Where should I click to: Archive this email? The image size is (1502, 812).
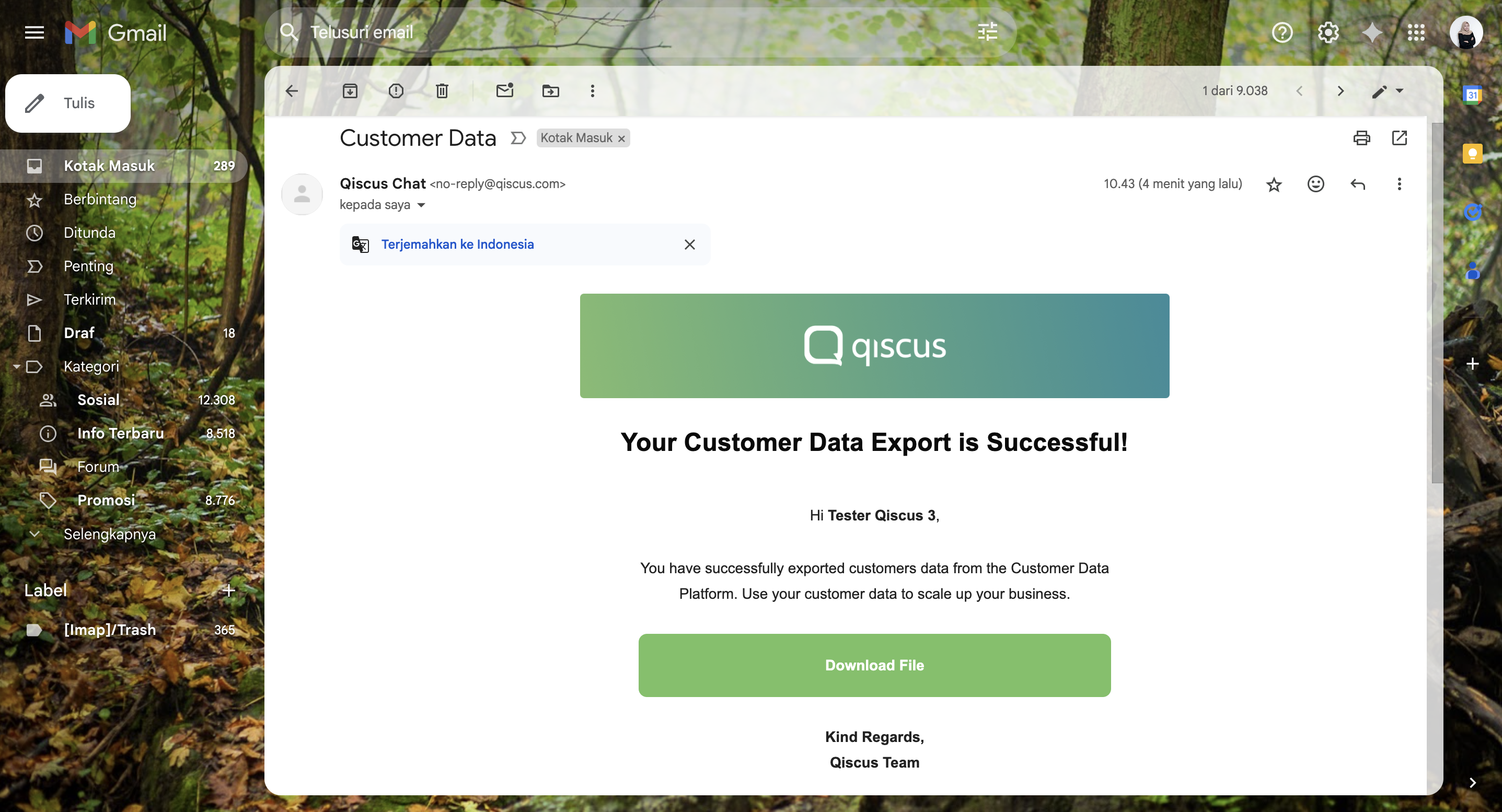pyautogui.click(x=350, y=91)
